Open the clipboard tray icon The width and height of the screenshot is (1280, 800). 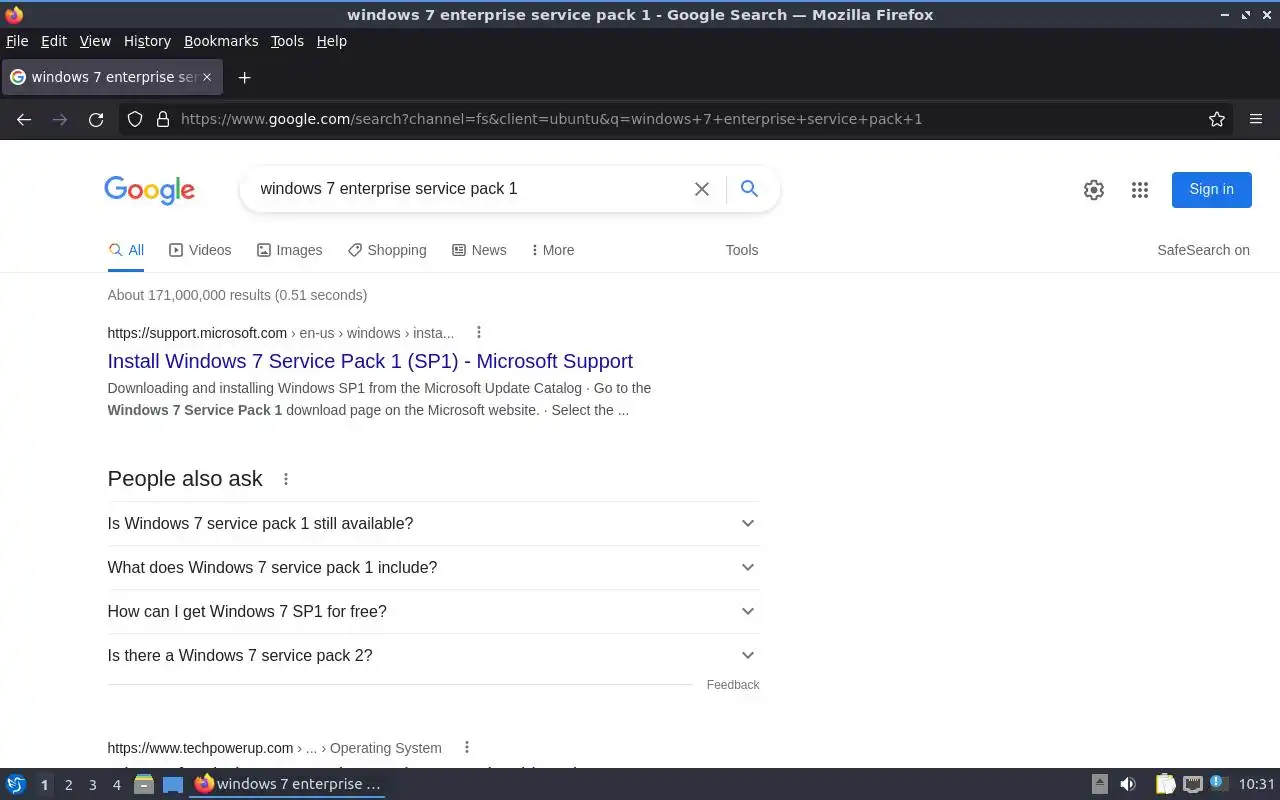[1165, 784]
